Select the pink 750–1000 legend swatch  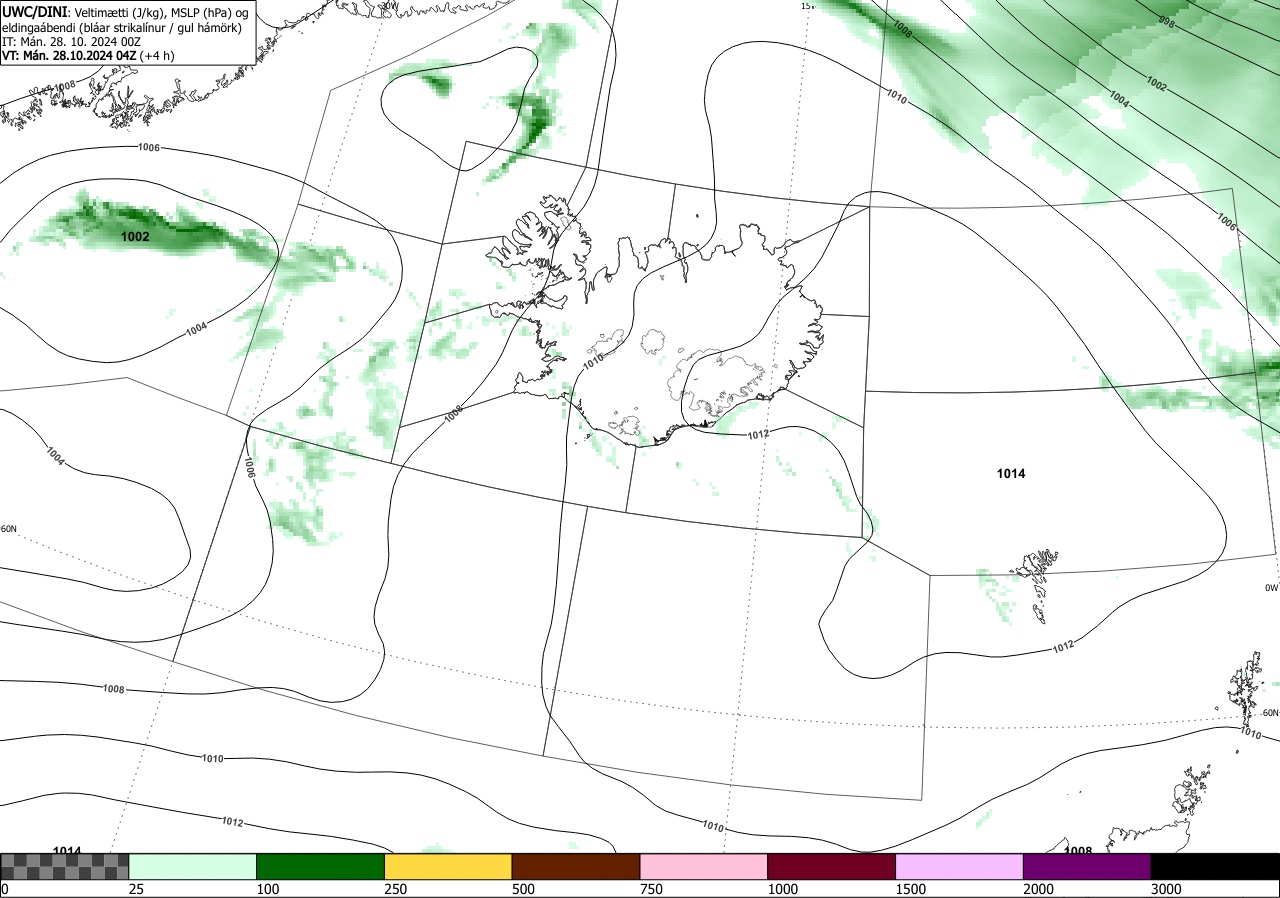704,866
